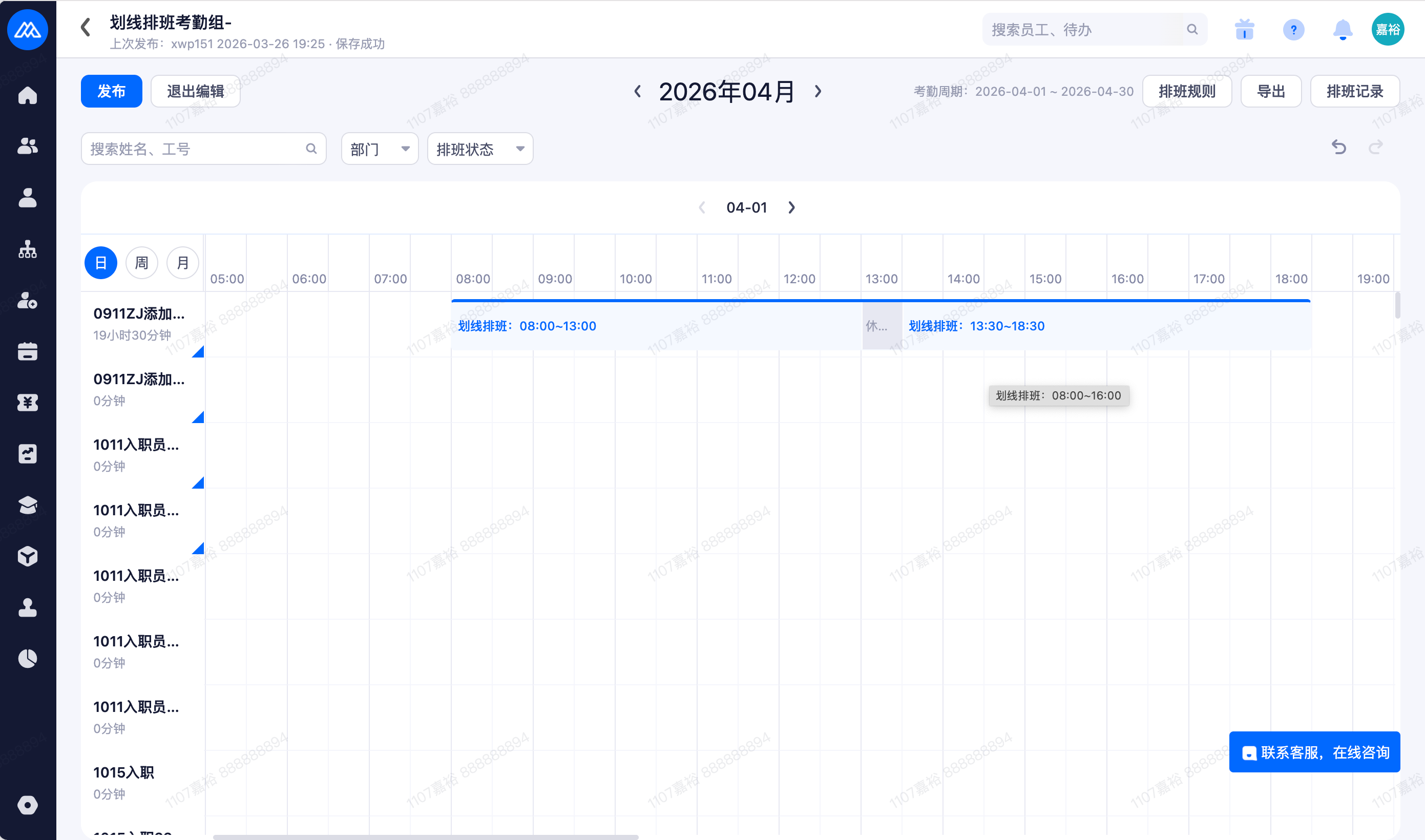Open the gift box icon
The height and width of the screenshot is (840, 1425).
click(x=1244, y=29)
